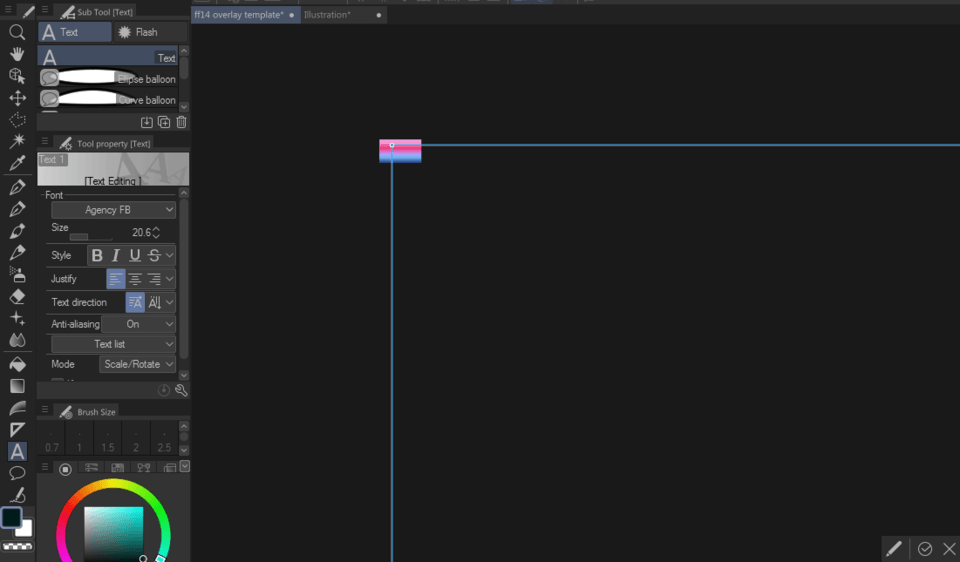
Task: Select the Eraser tool
Action: point(17,296)
